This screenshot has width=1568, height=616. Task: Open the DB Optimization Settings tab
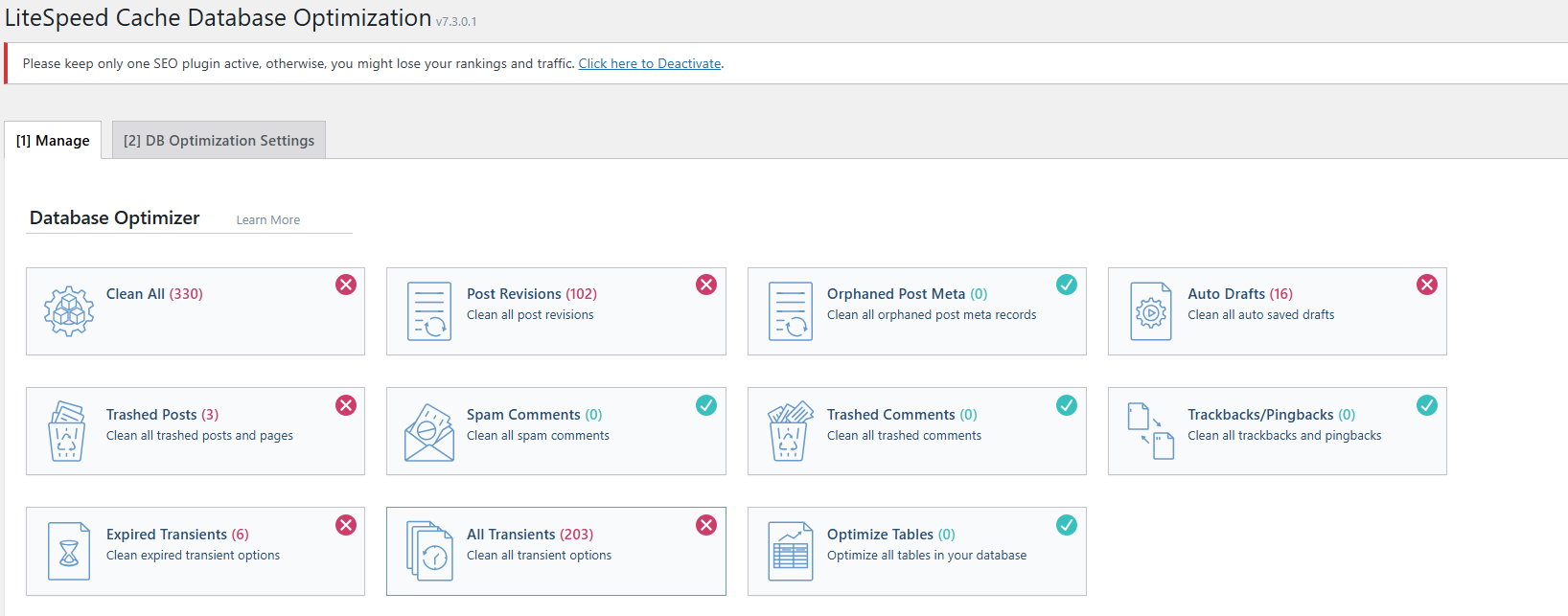point(219,141)
